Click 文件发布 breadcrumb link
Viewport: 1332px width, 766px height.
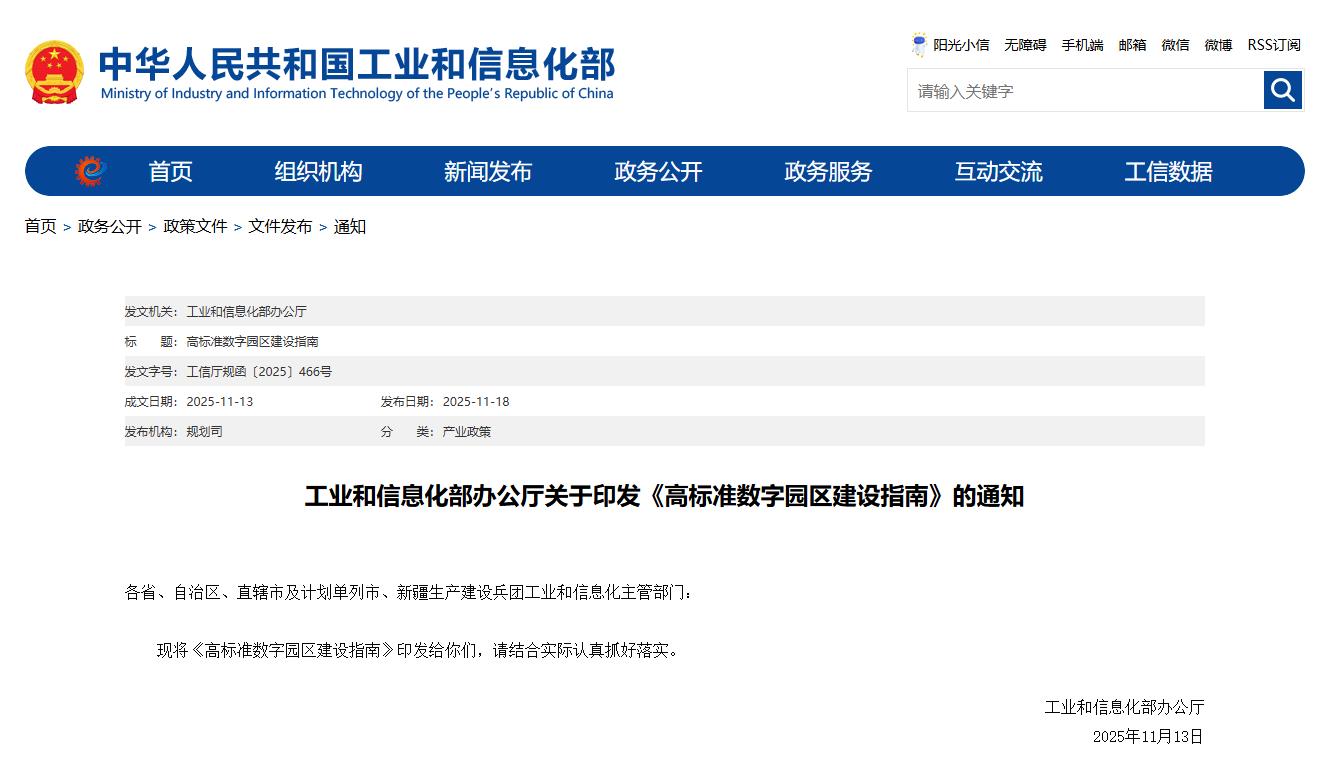(280, 227)
